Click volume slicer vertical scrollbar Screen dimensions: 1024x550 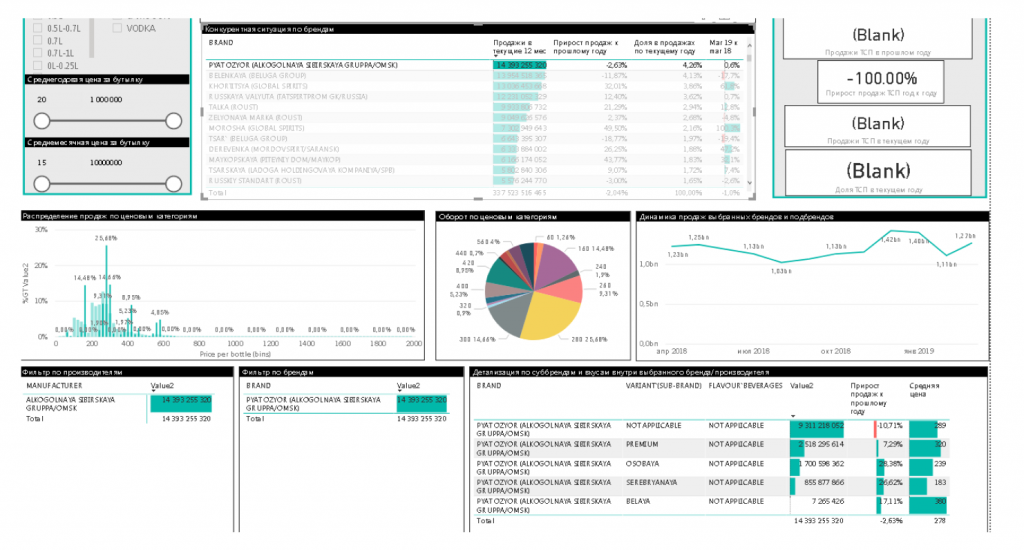(x=92, y=38)
